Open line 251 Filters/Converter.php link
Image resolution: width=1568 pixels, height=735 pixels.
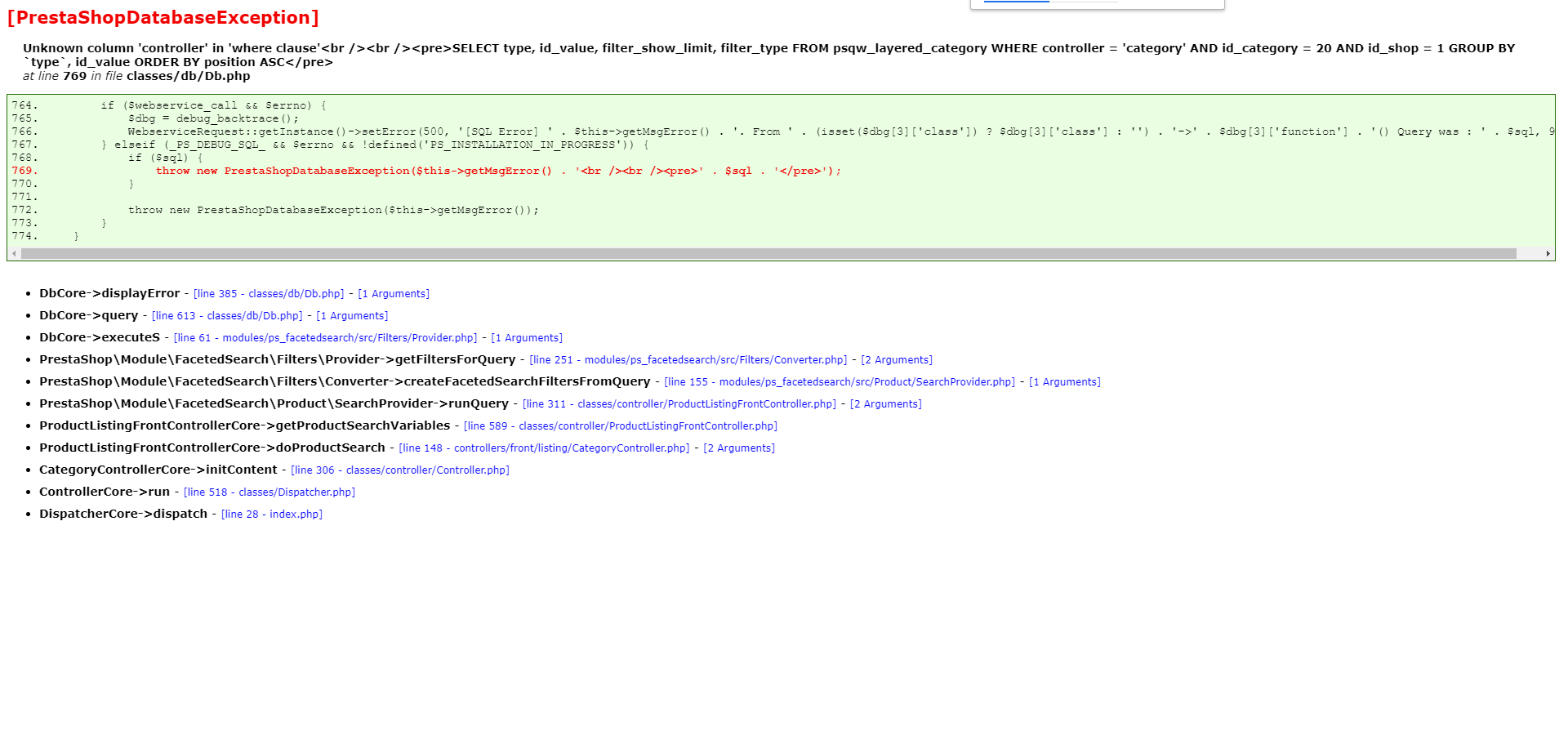[x=688, y=360]
